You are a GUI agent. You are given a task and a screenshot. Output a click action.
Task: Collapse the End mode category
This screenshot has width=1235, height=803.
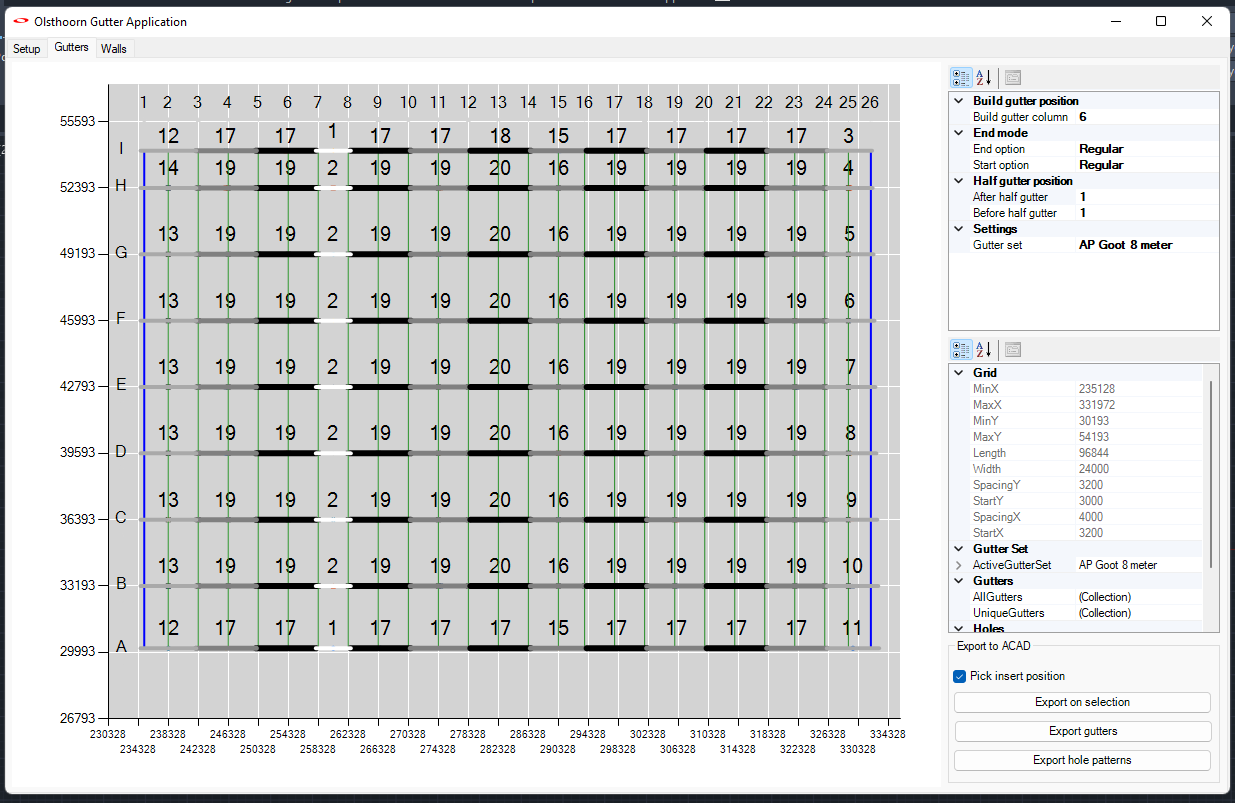pyautogui.click(x=958, y=132)
